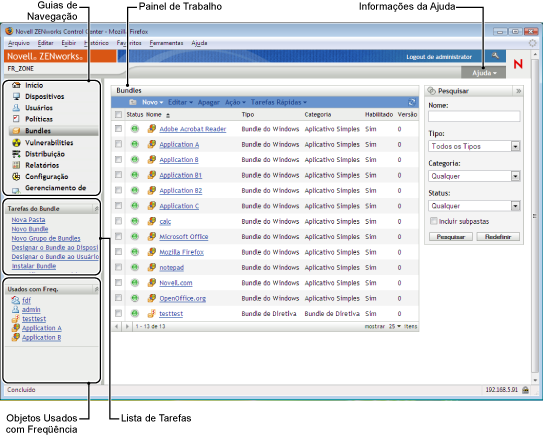Click the lock icon in status bar

pos(525,390)
